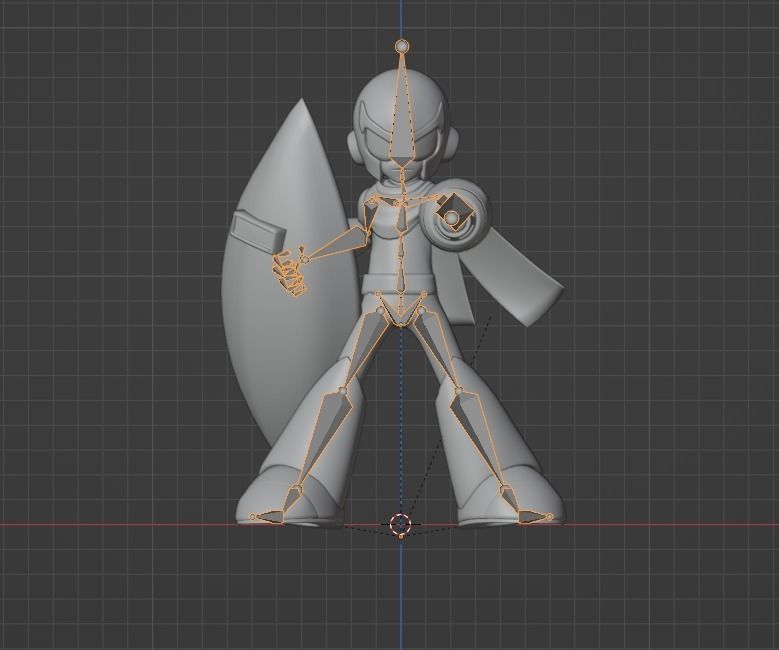This screenshot has height=650, width=779.
Task: Click the head bone tip sphere above helmet
Action: (402, 46)
